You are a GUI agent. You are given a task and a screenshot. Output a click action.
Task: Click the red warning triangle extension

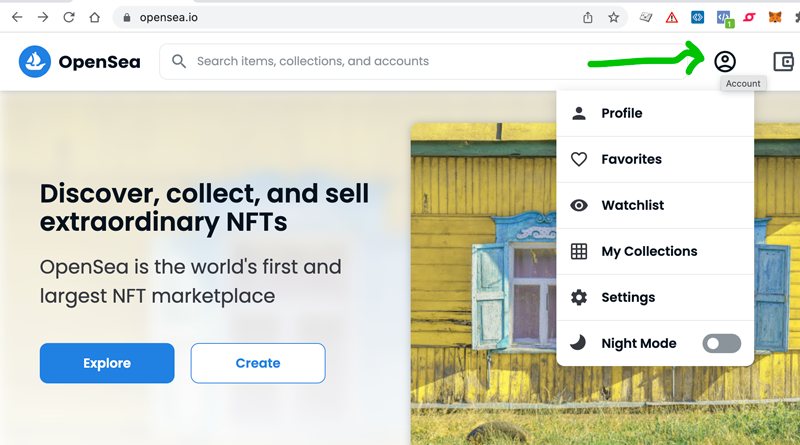pyautogui.click(x=671, y=18)
